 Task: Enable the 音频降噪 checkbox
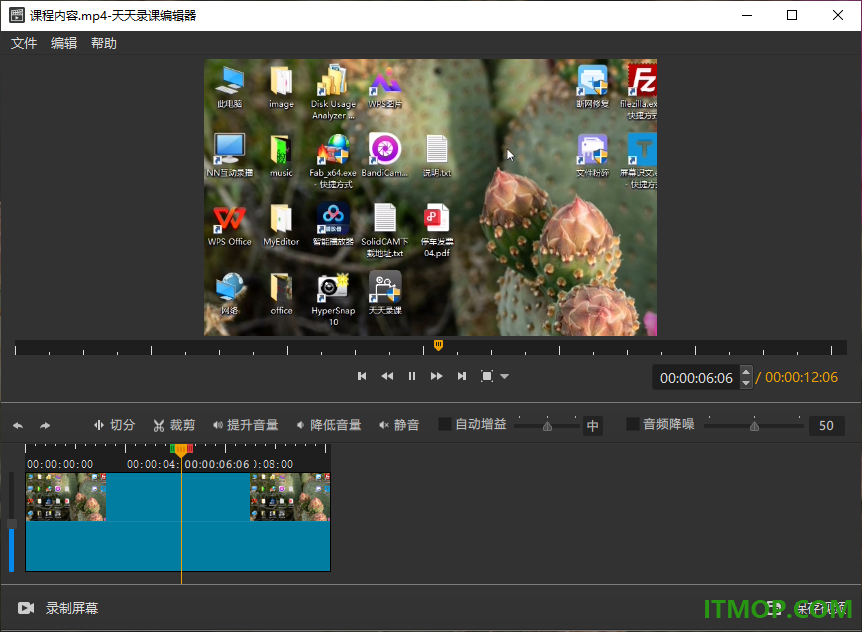tap(633, 424)
